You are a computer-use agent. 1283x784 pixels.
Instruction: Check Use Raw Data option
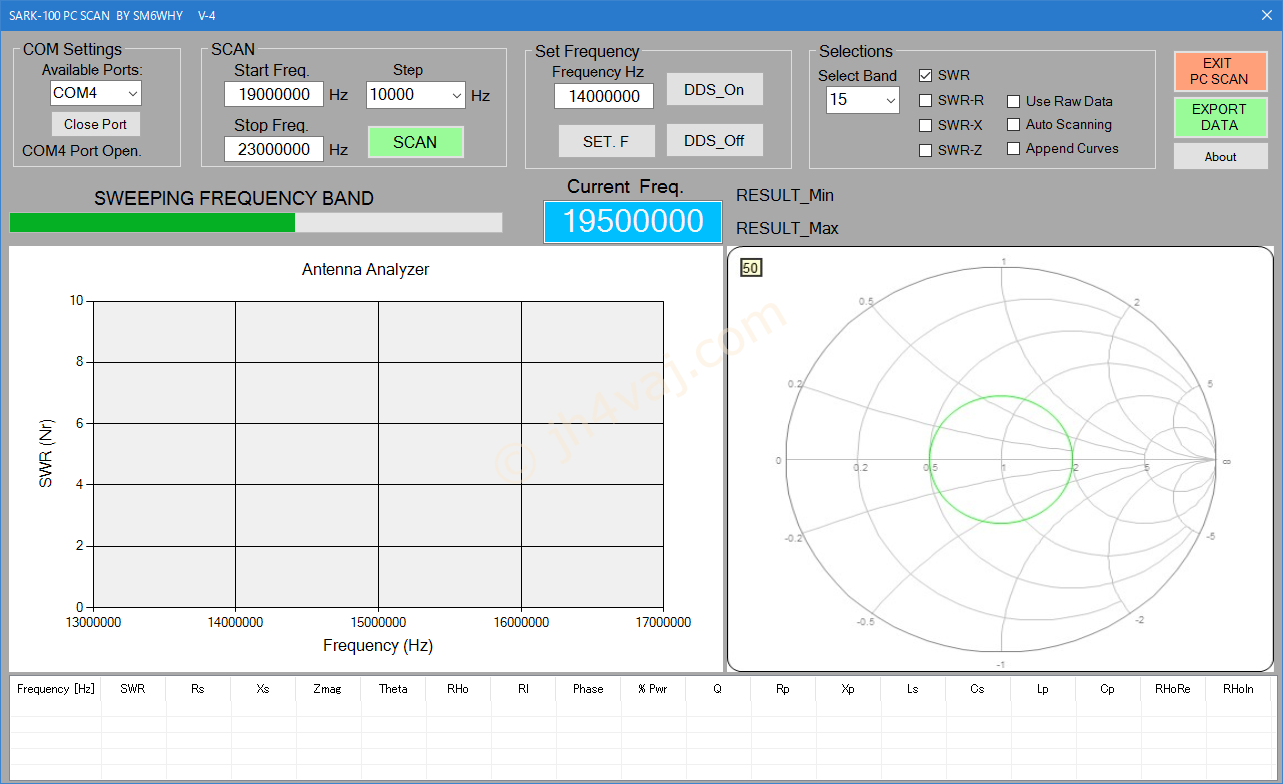point(1014,101)
